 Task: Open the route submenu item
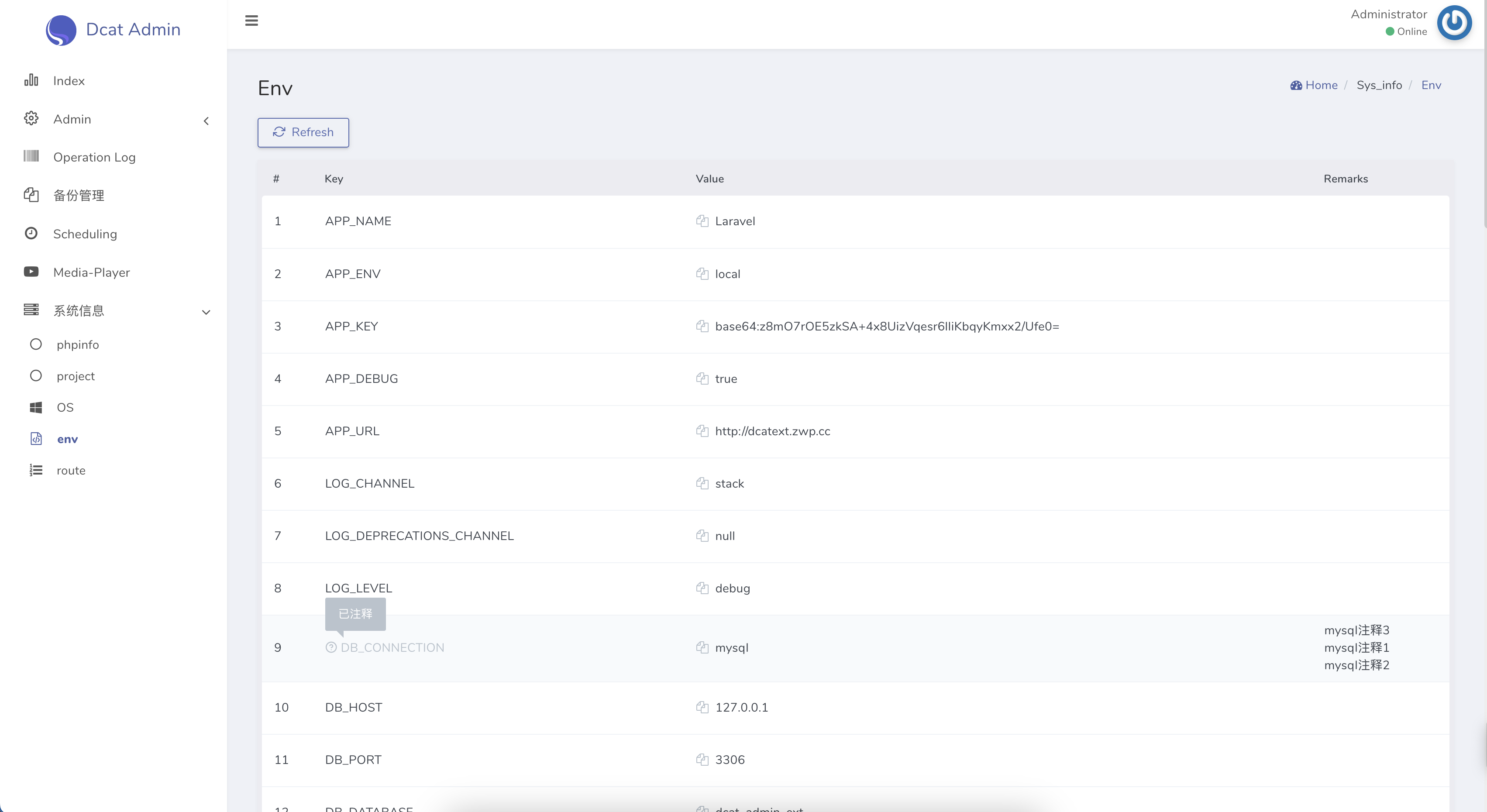tap(70, 470)
